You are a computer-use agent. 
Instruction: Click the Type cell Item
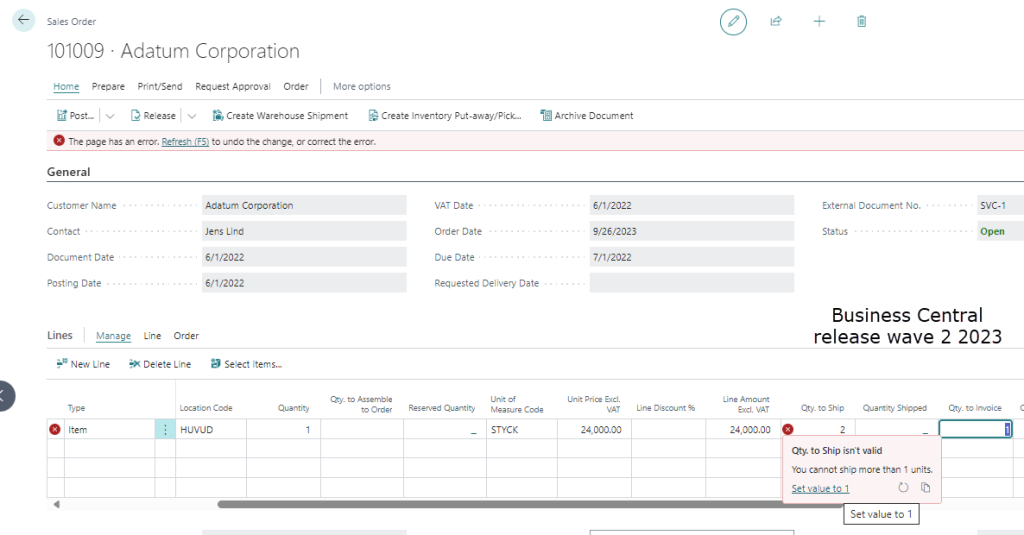(x=110, y=429)
